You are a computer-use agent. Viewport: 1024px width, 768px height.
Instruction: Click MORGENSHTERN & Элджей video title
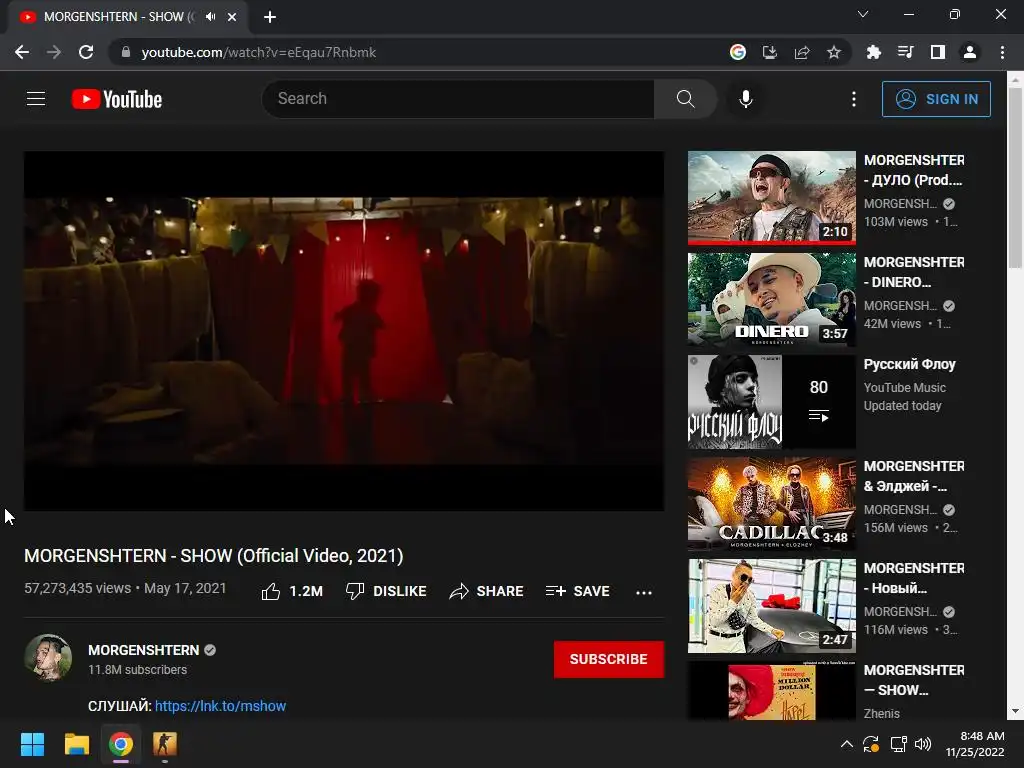pos(914,476)
